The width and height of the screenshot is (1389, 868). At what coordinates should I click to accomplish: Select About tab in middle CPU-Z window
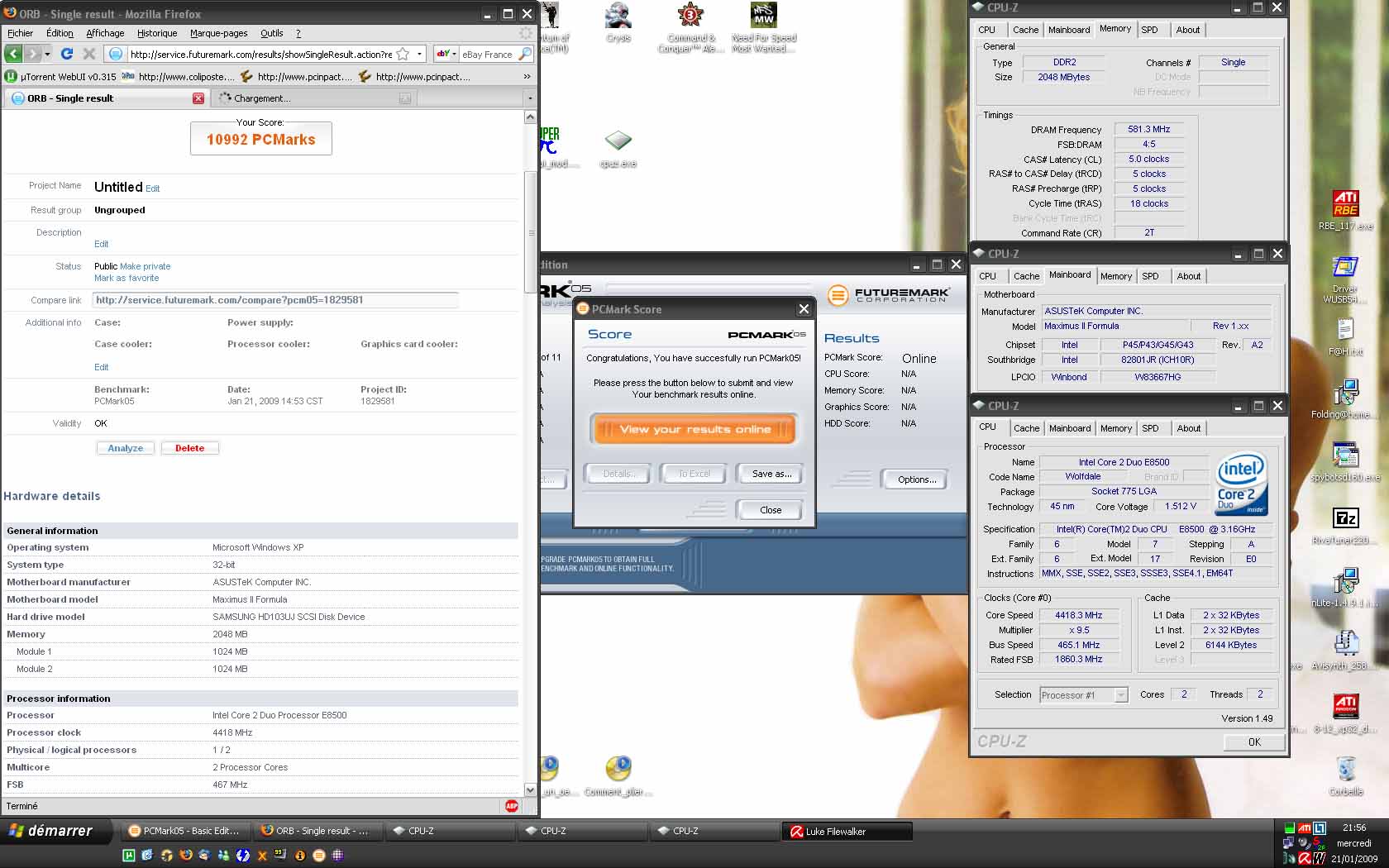click(1188, 276)
